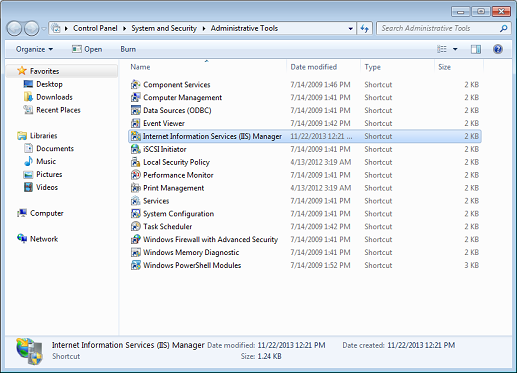Open the Documents library
Viewport: 517px width, 373px height.
(x=55, y=149)
